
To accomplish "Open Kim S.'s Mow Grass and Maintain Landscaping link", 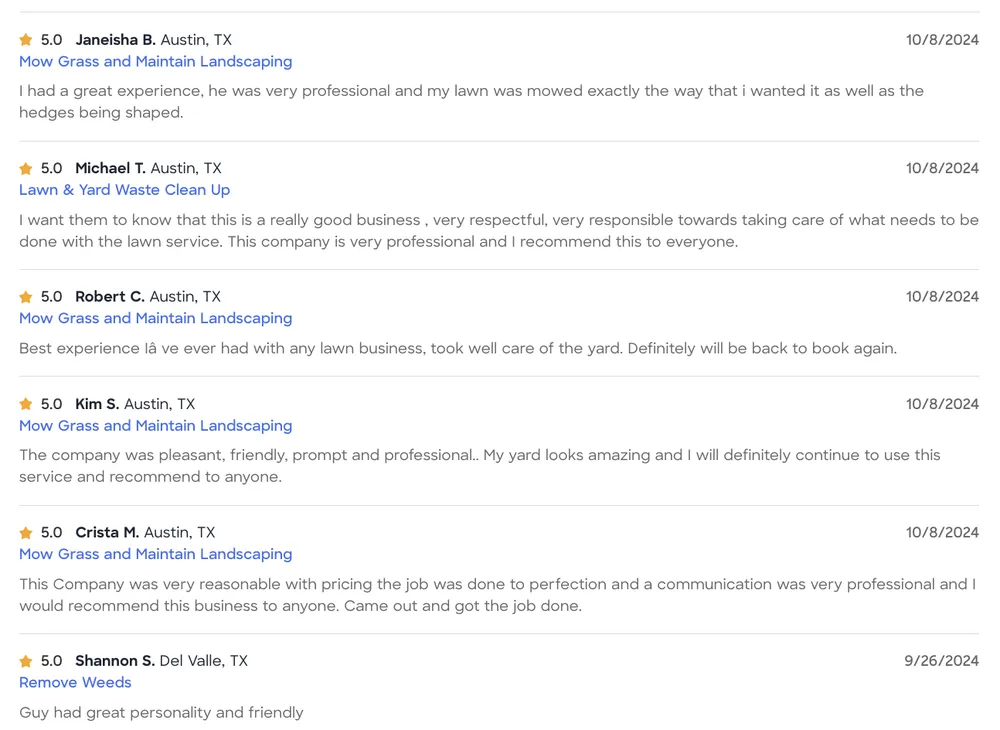I will (155, 426).
